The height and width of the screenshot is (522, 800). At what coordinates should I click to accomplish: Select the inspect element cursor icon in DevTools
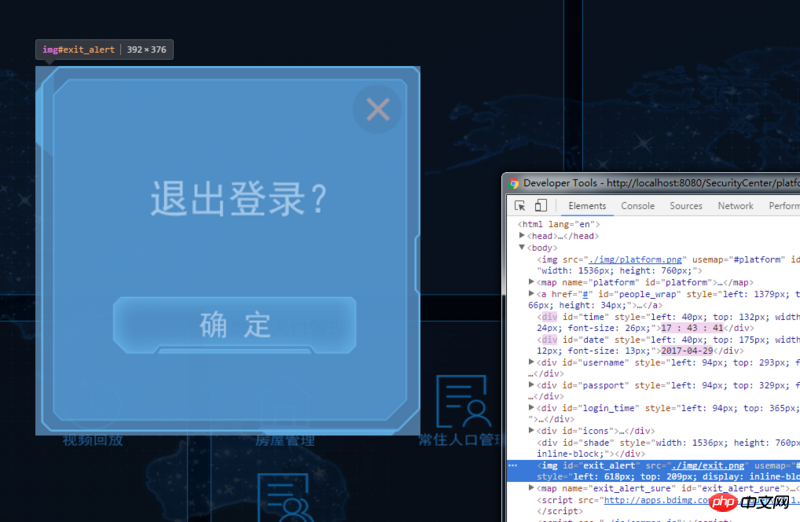click(520, 206)
